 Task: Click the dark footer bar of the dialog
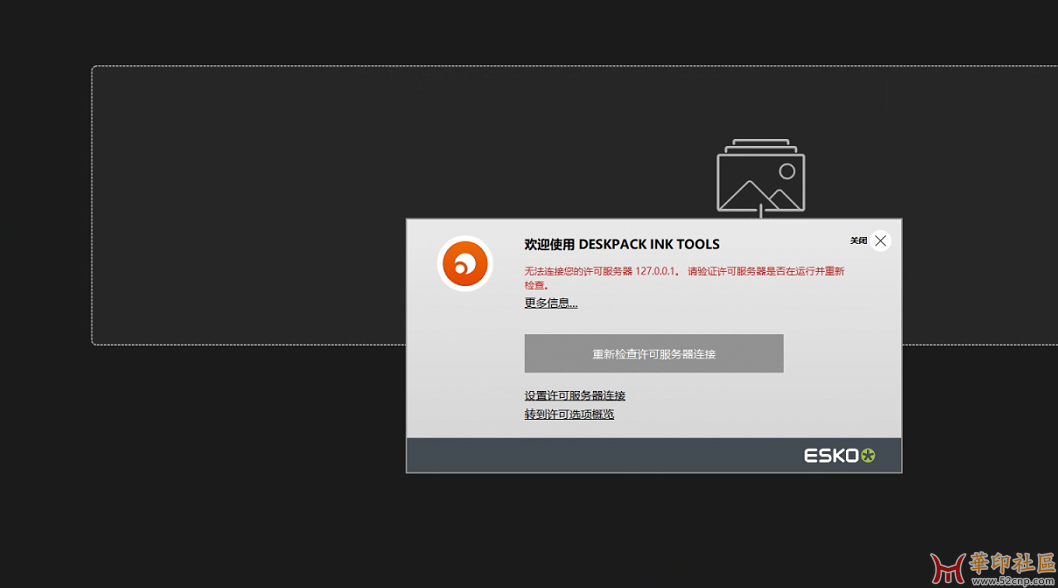click(x=600, y=456)
